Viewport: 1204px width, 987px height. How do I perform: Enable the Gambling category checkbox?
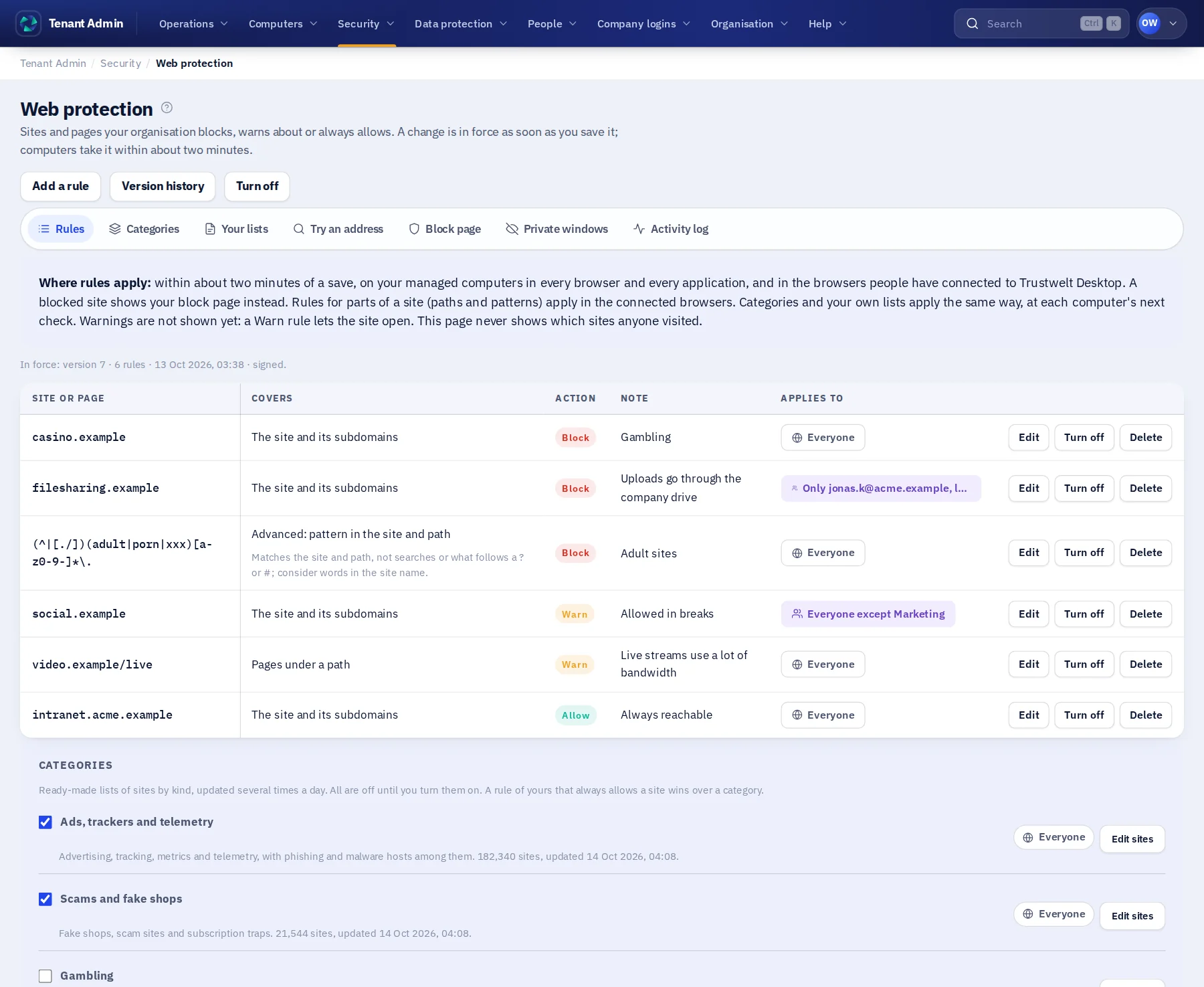tap(45, 976)
